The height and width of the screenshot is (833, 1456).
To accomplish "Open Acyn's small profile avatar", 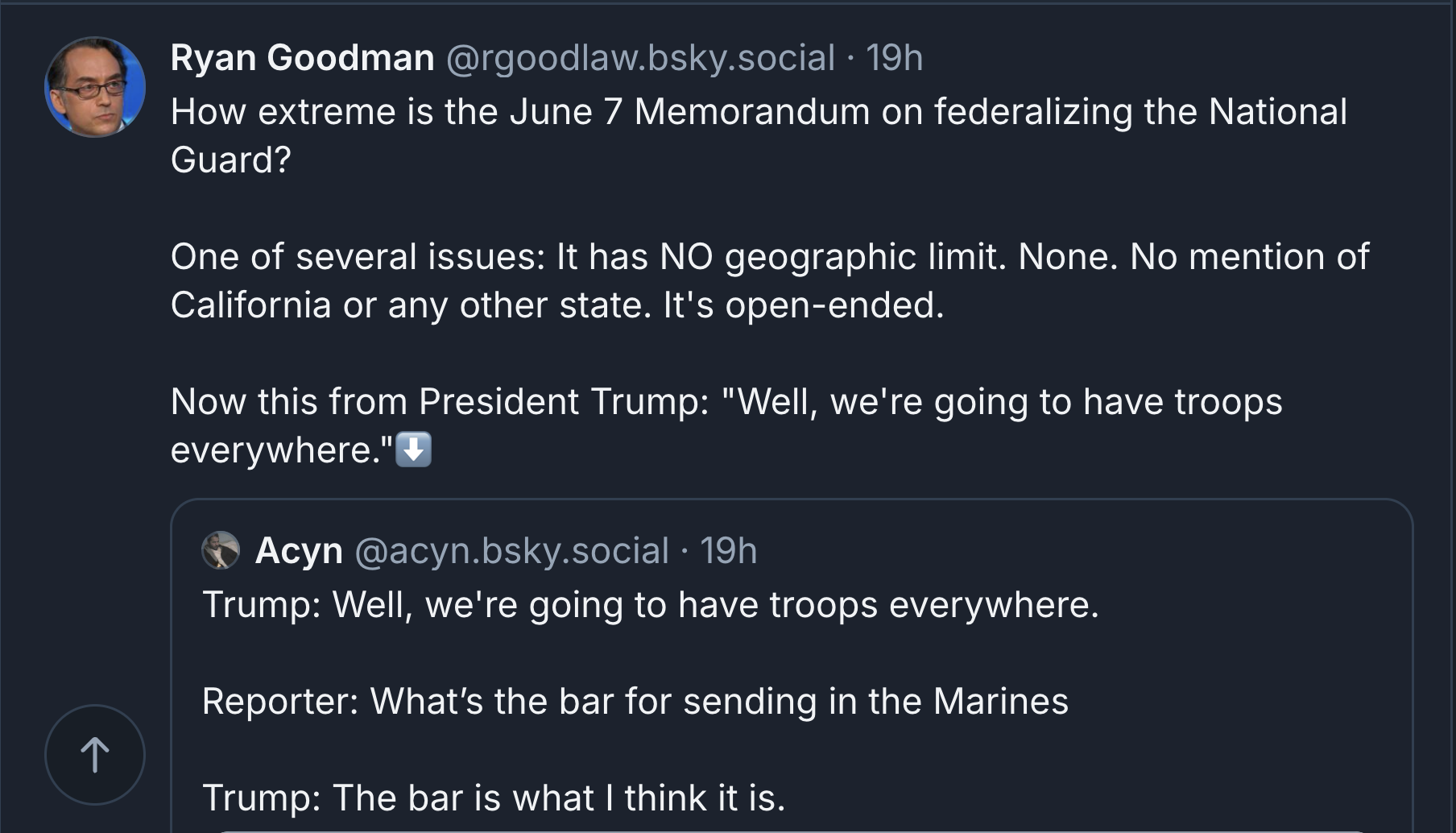I will 221,551.
